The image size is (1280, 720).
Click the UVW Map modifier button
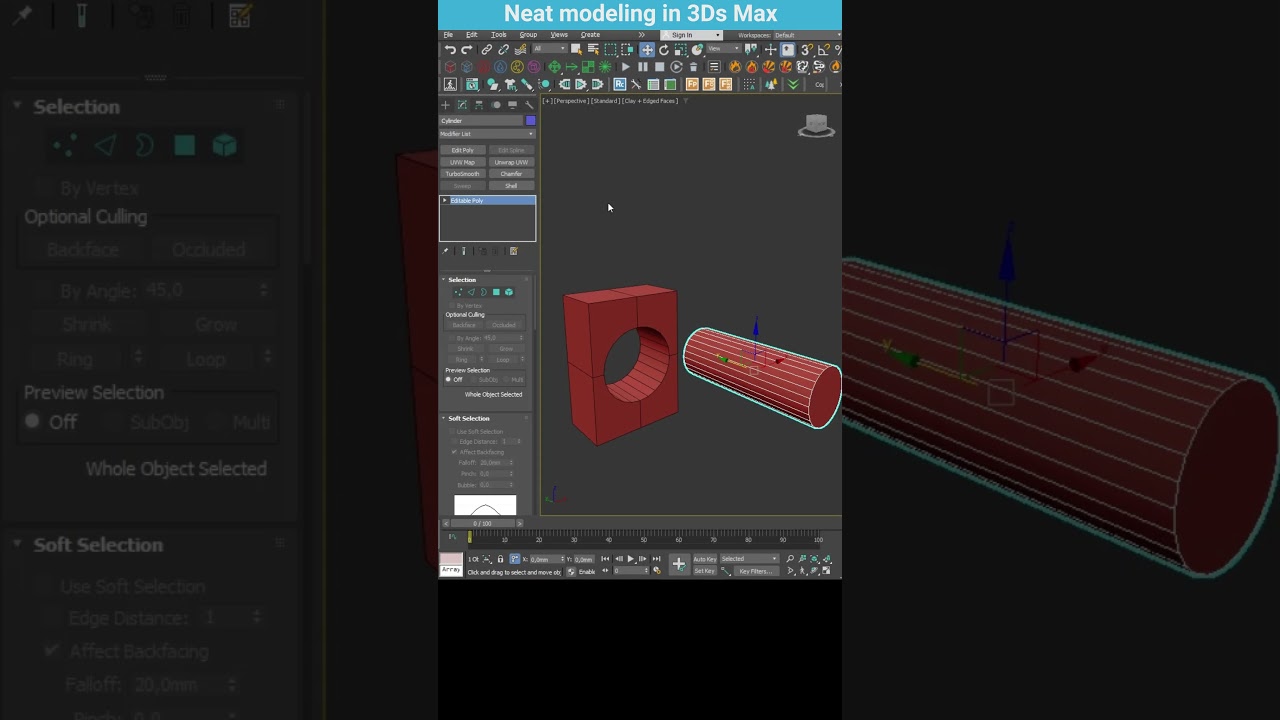tap(463, 162)
